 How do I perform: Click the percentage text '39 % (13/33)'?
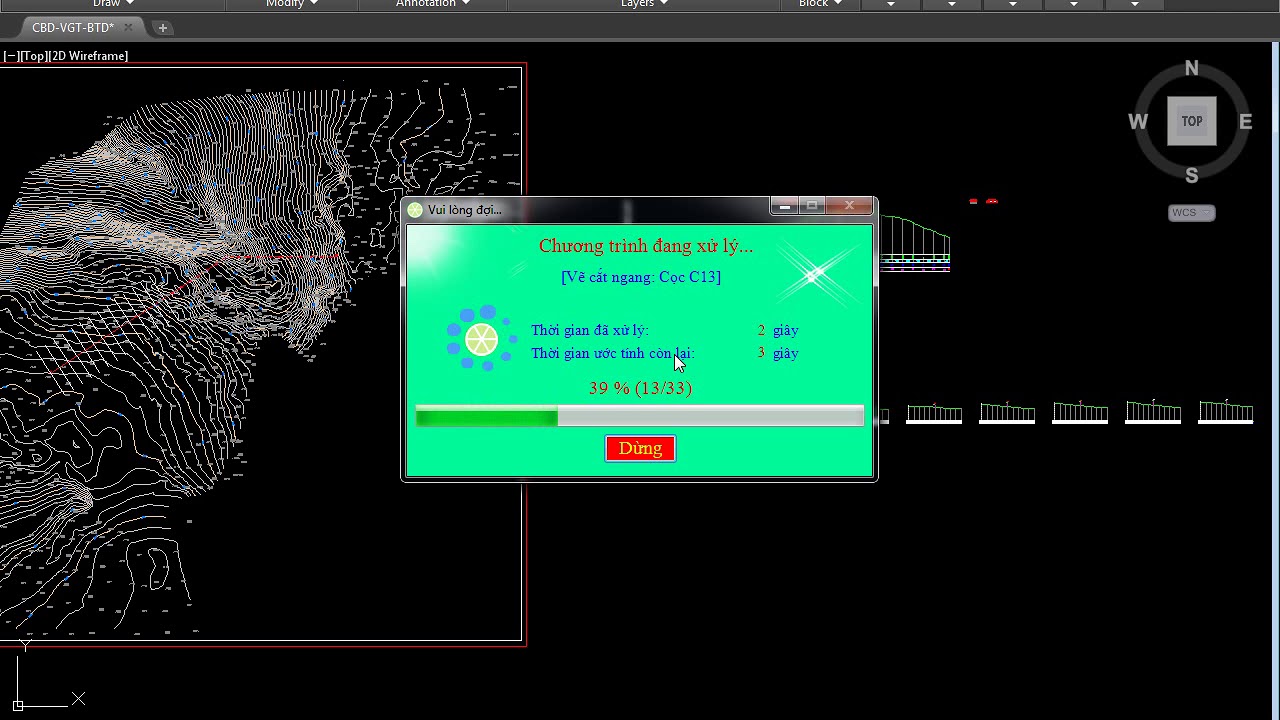pyautogui.click(x=640, y=388)
